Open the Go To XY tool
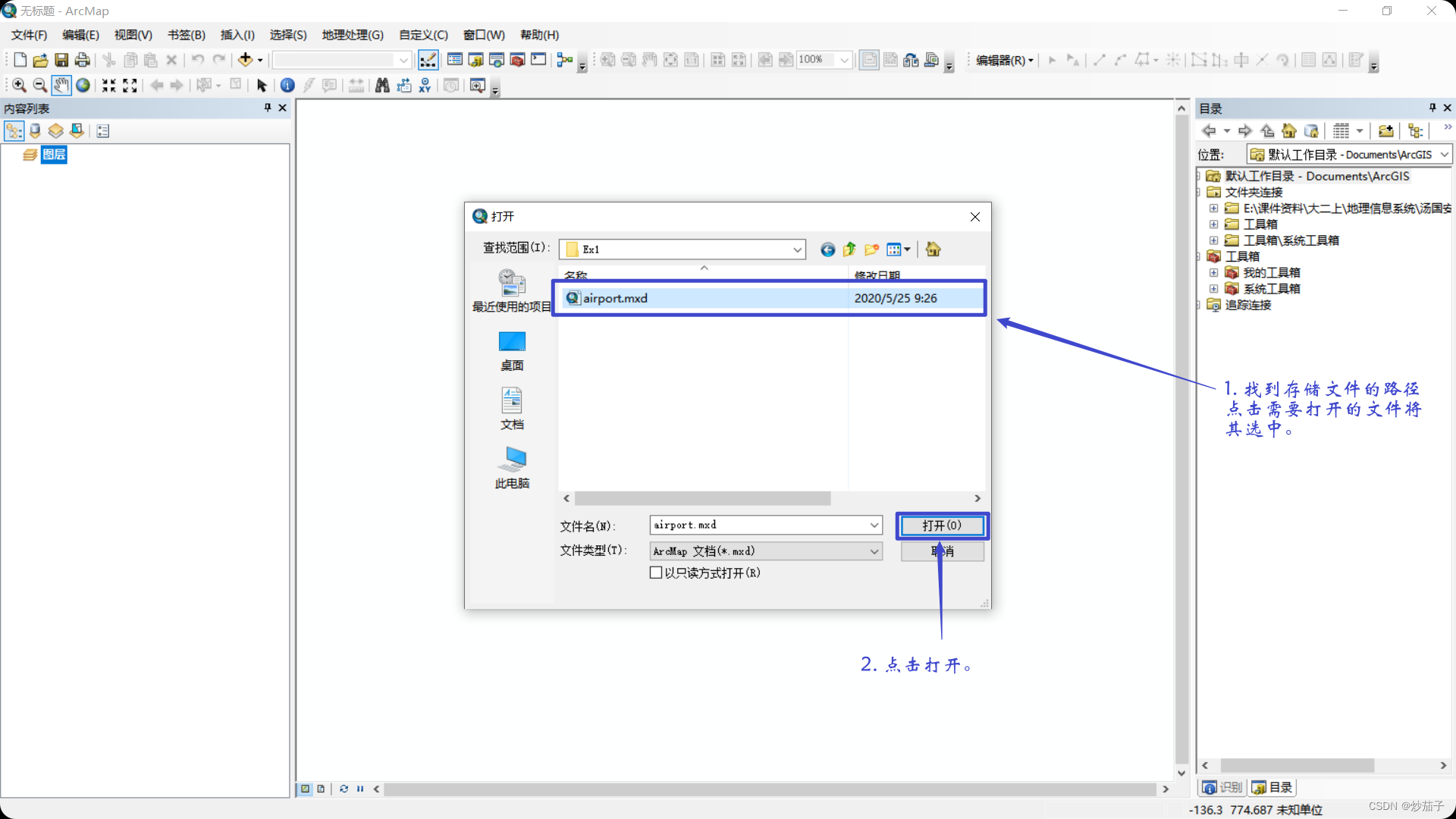Image resolution: width=1456 pixels, height=819 pixels. click(425, 86)
